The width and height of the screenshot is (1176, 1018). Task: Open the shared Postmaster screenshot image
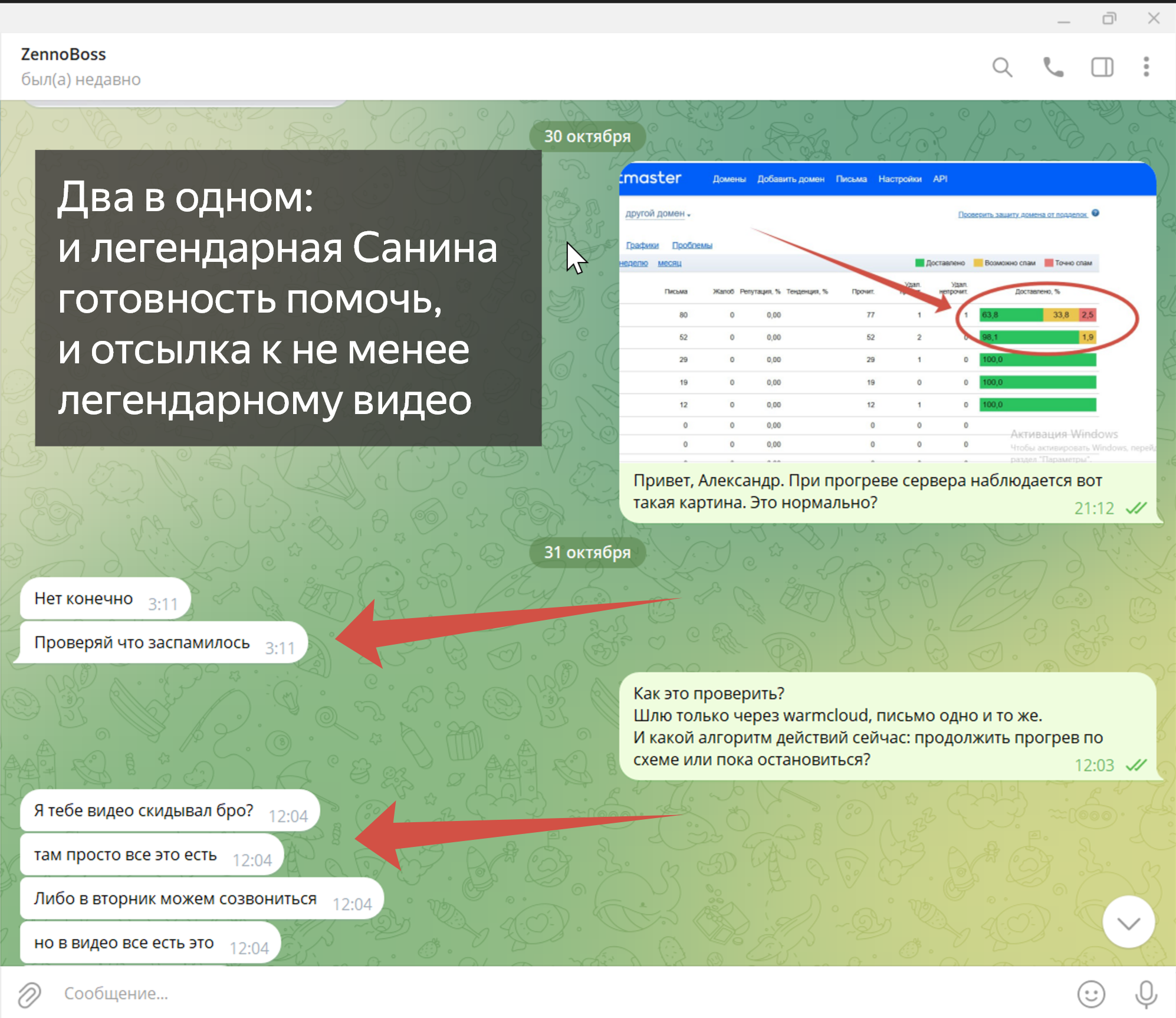887,313
